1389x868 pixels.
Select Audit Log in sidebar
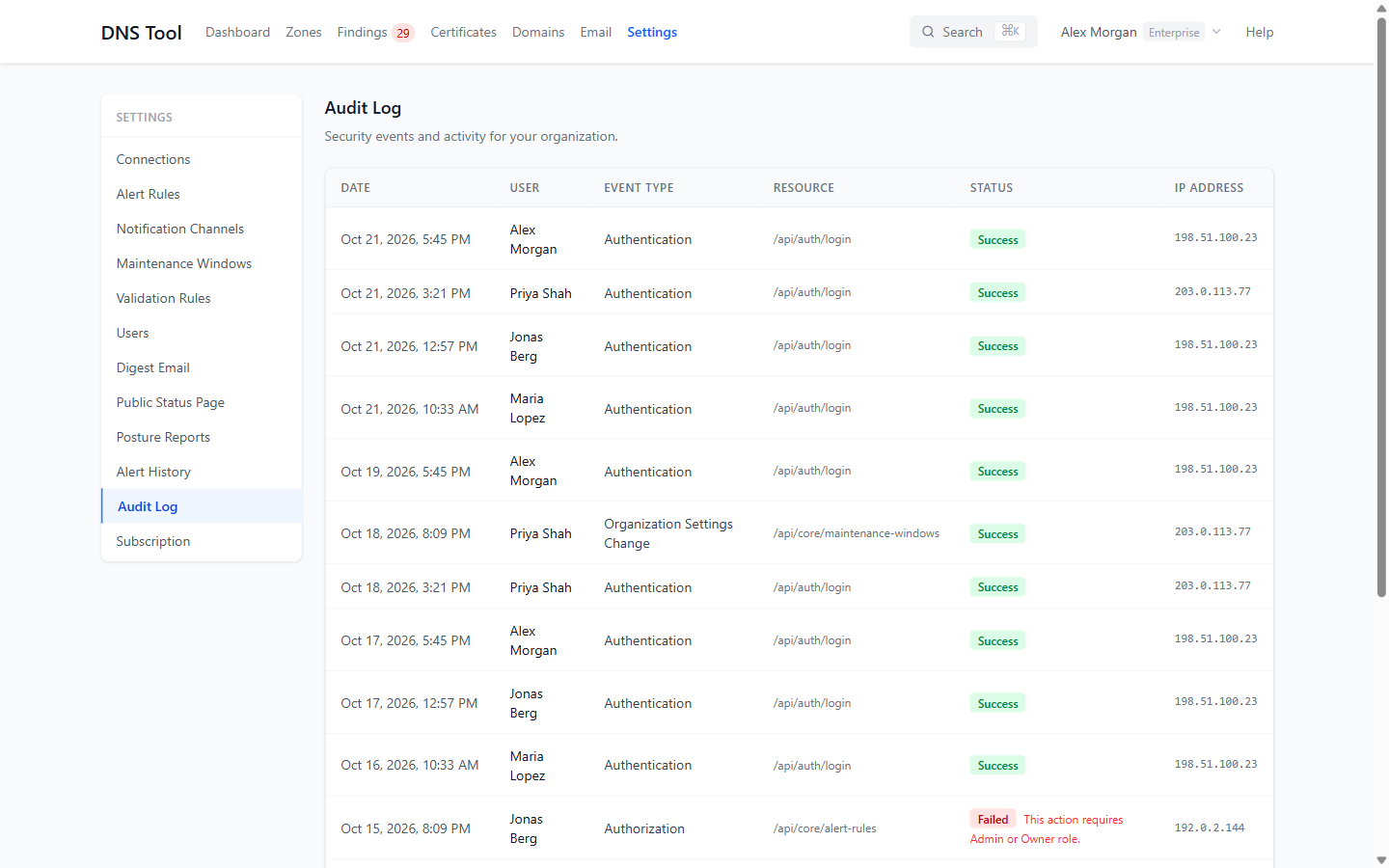pyautogui.click(x=202, y=506)
